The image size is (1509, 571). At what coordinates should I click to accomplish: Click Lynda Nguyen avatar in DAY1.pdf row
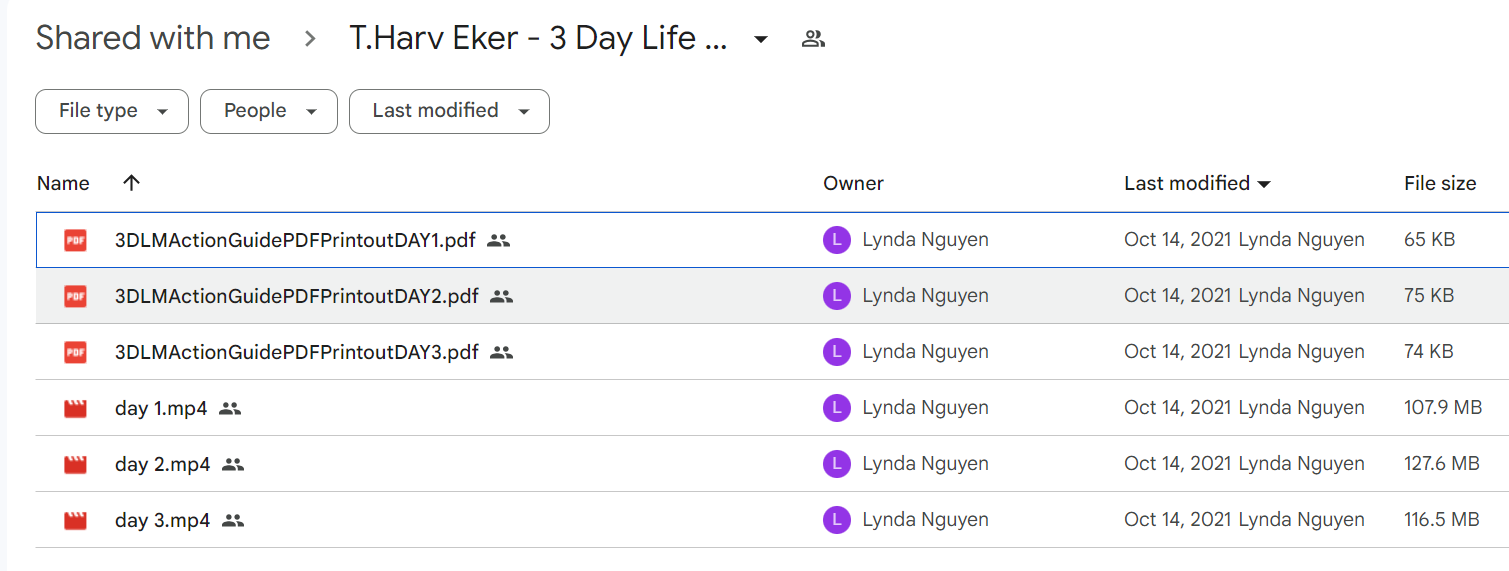point(836,240)
